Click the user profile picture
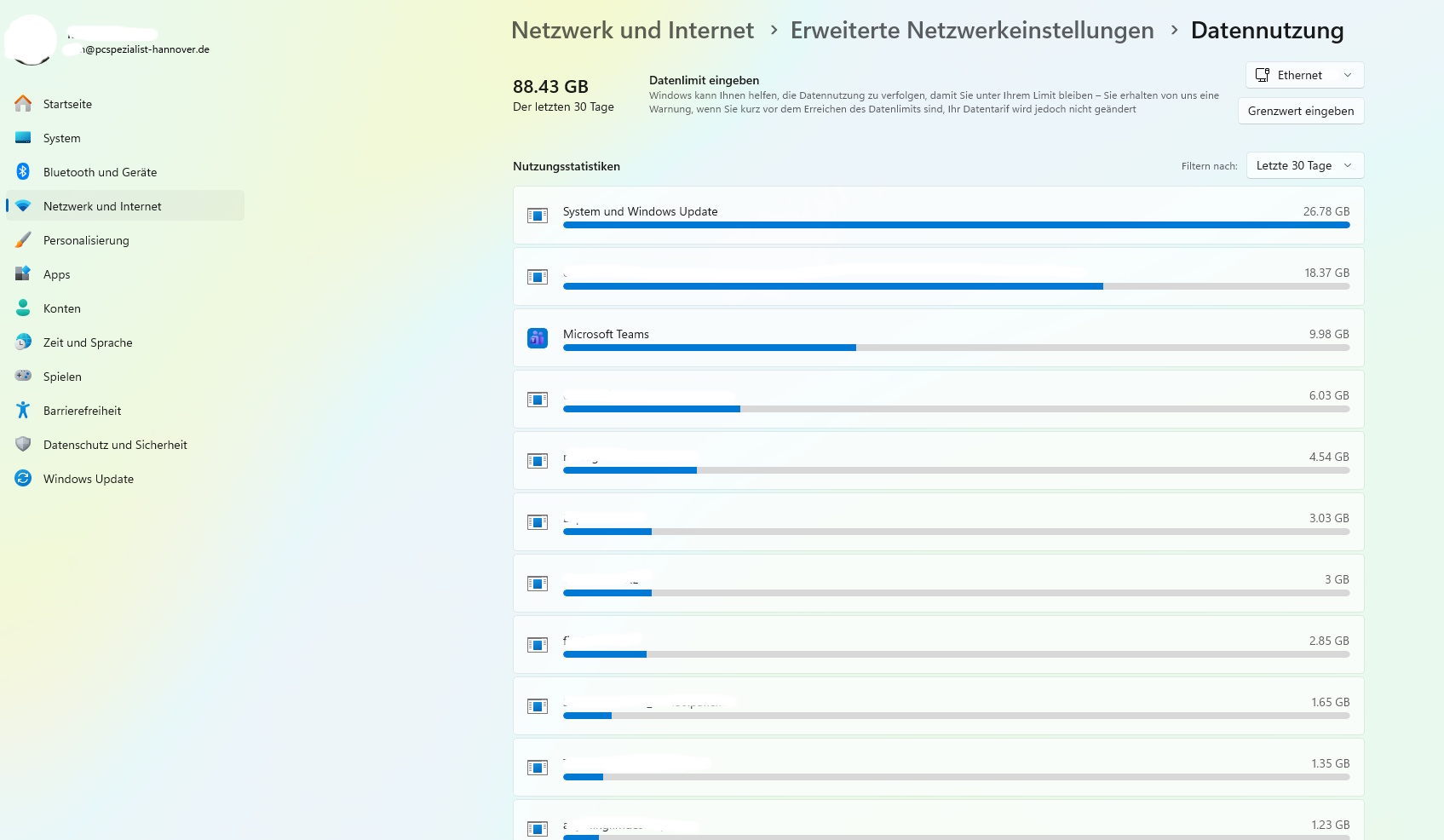 (32, 40)
